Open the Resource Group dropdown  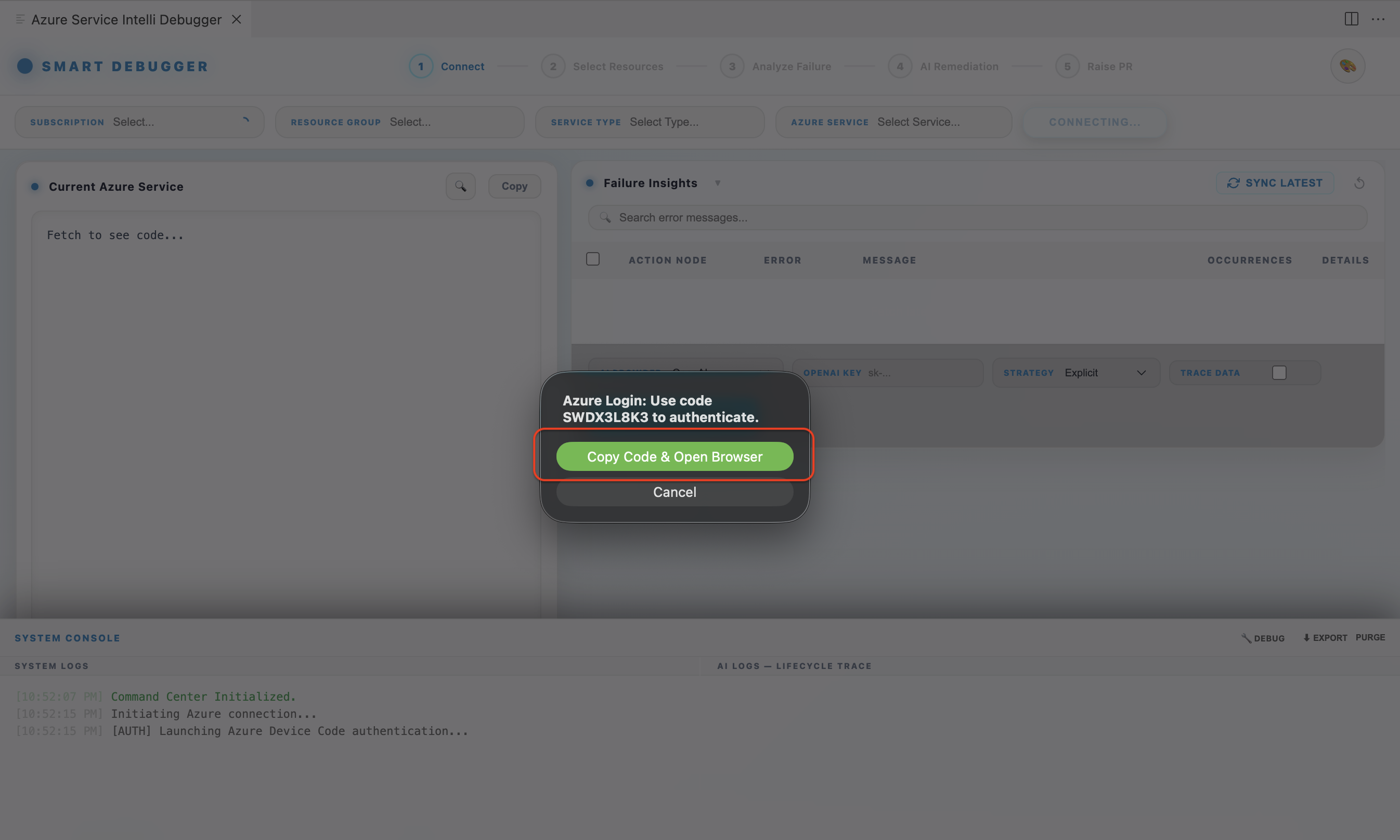click(x=399, y=122)
